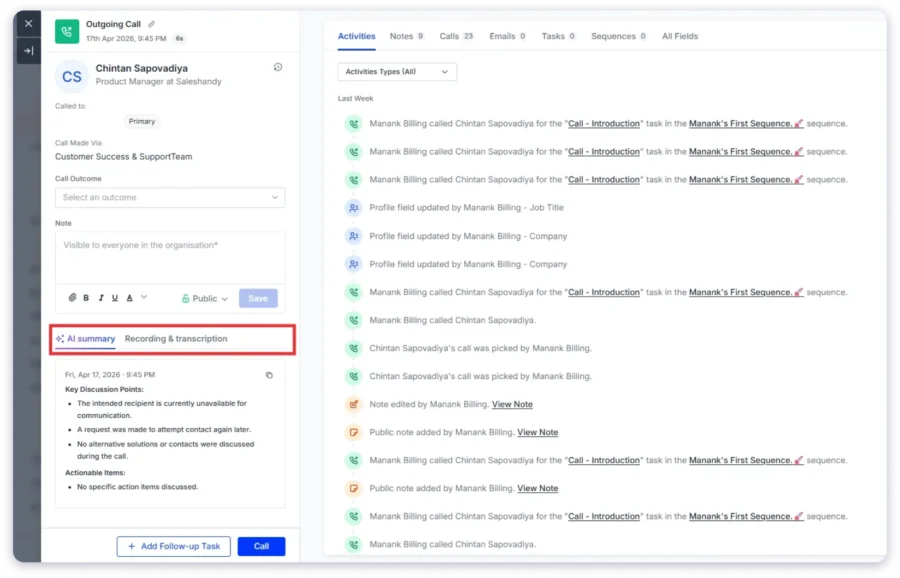Click the green outgoing call icon in header
Image resolution: width=900 pixels, height=578 pixels.
[68, 30]
